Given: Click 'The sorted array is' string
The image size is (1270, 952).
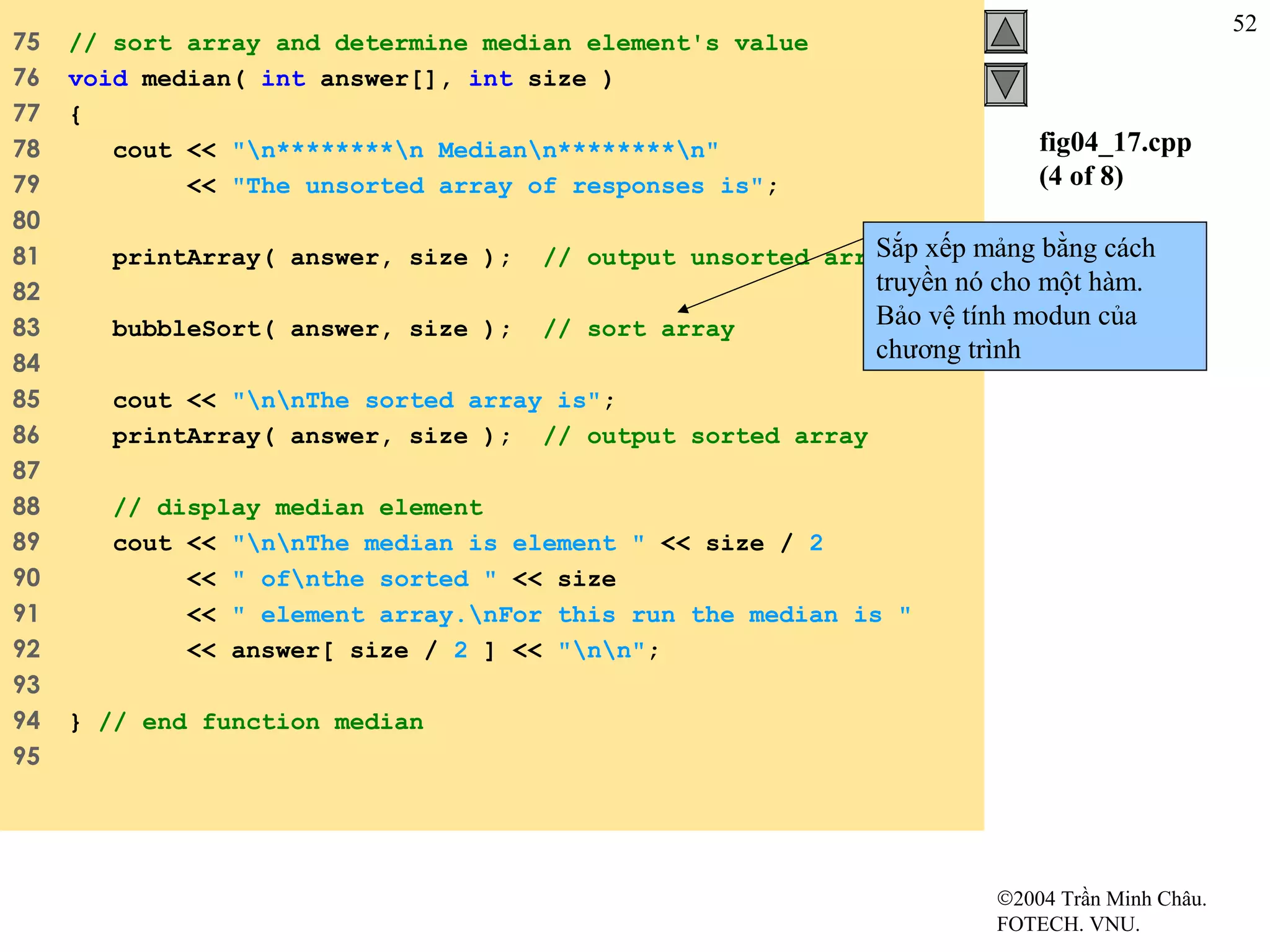Looking at the screenshot, I should pyautogui.click(x=417, y=400).
